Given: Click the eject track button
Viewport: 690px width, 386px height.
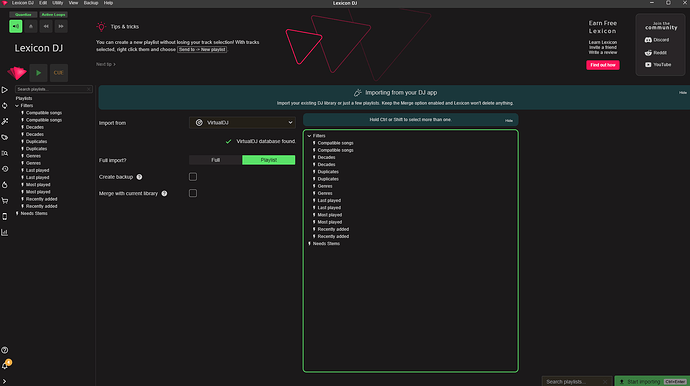Looking at the screenshot, I should point(31,26).
